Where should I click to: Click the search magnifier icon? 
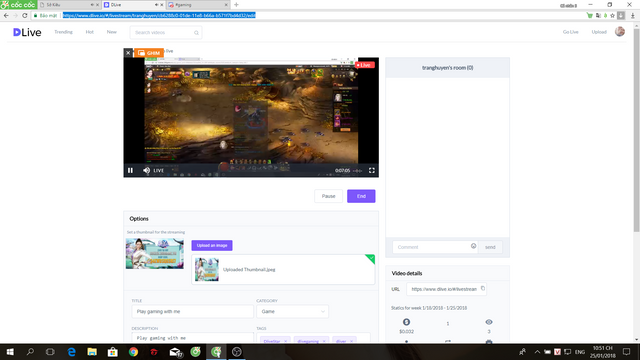pos(196,33)
